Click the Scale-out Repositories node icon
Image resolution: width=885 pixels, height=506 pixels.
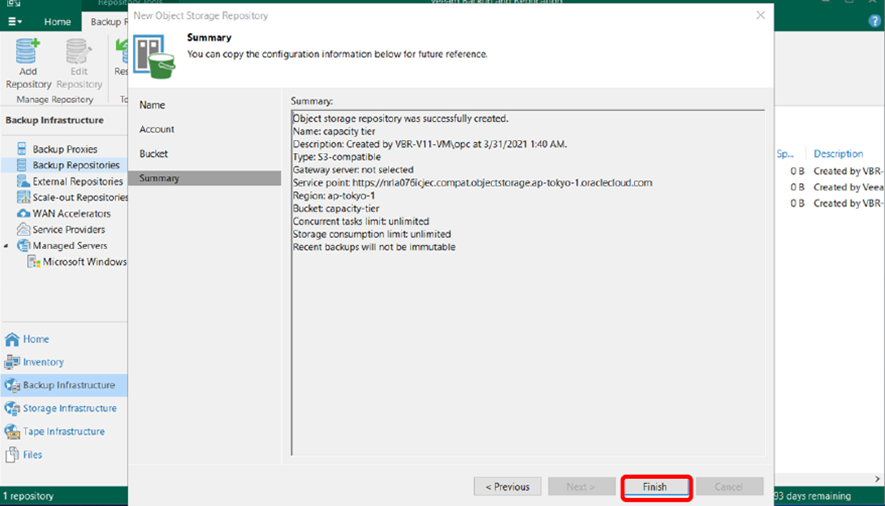click(x=23, y=197)
